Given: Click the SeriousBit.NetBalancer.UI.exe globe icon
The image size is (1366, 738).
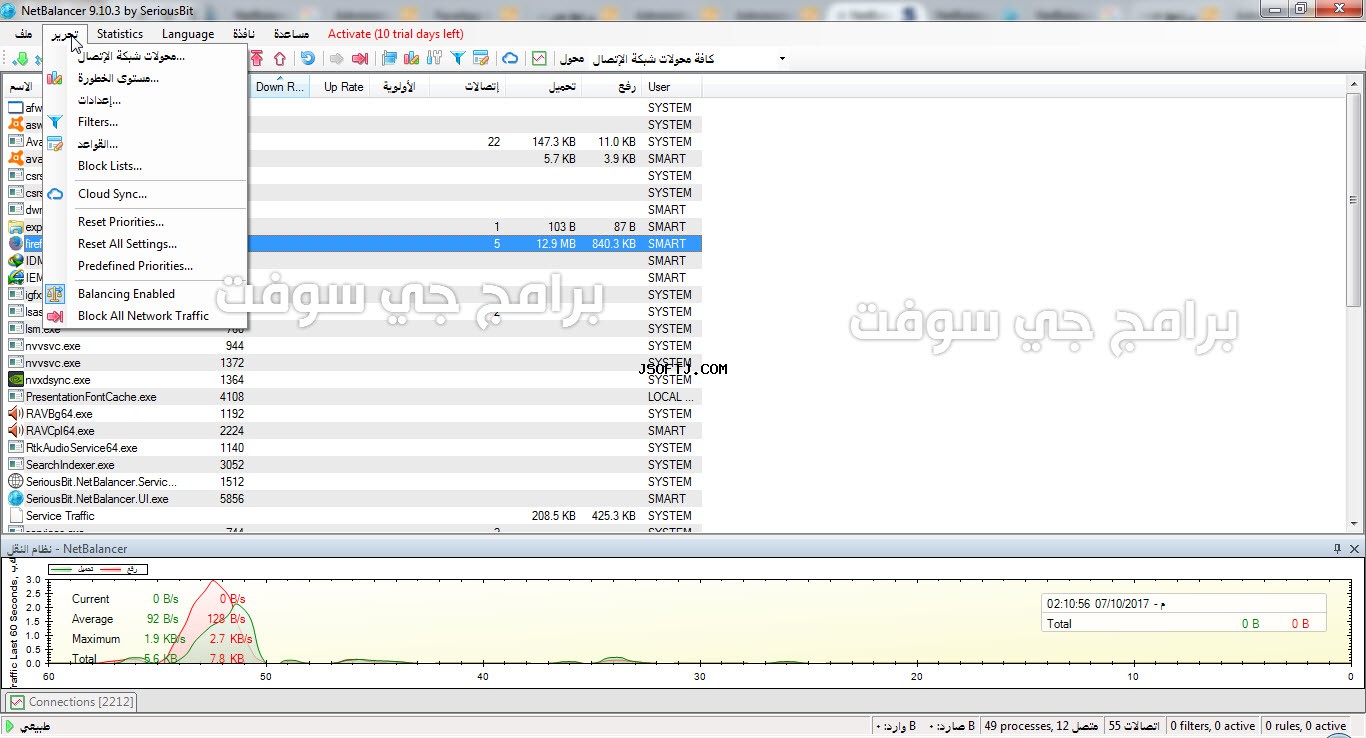Looking at the screenshot, I should (16, 499).
